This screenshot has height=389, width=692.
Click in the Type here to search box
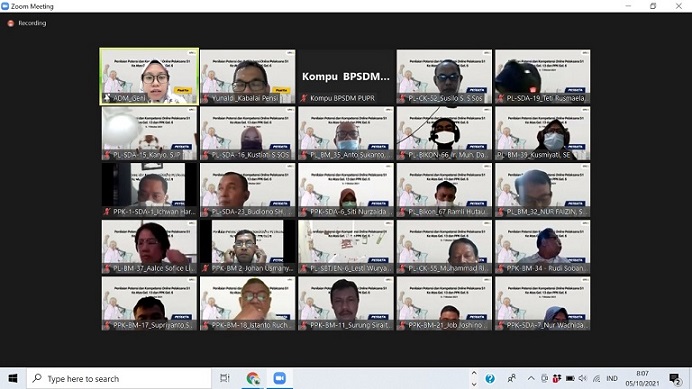click(119, 378)
